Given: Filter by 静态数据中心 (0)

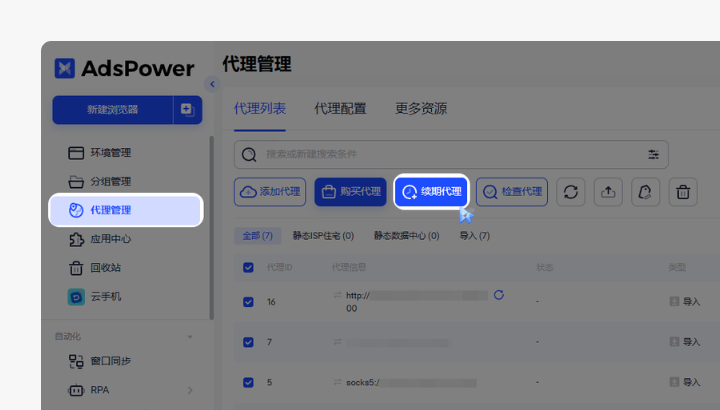Looking at the screenshot, I should click(406, 236).
